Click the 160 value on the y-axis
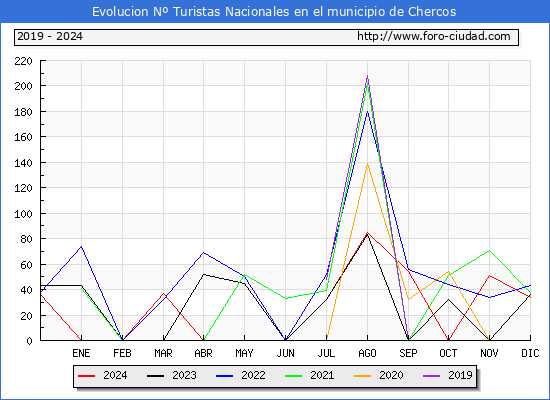Image resolution: width=550 pixels, height=400 pixels. [x=24, y=137]
